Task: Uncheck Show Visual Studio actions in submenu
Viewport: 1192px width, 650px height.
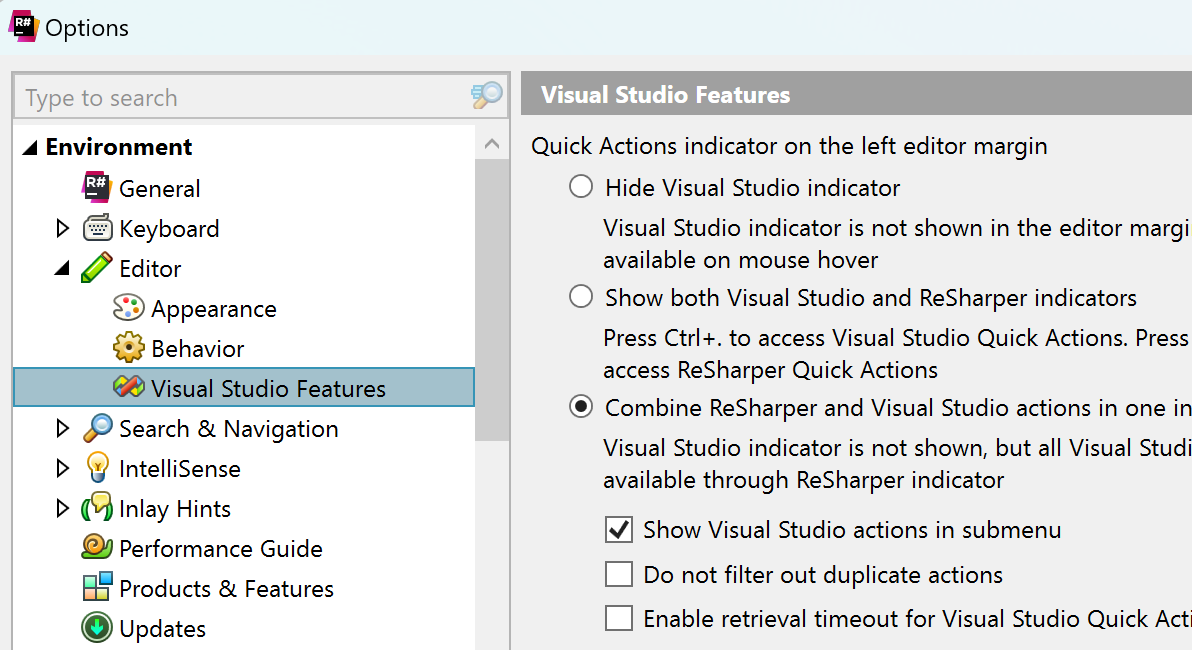Action: [620, 529]
